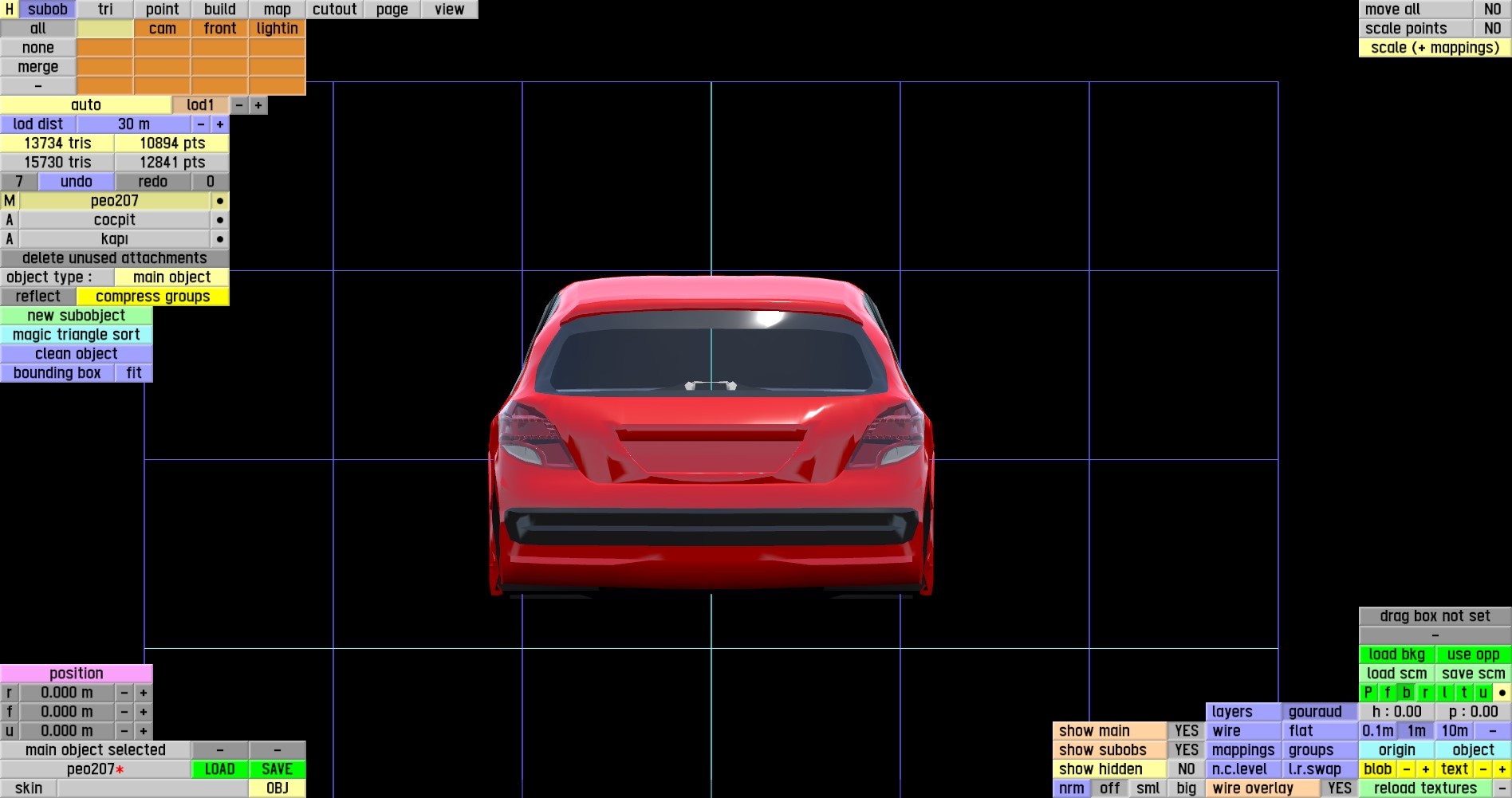Screen dimensions: 1512x798
Task: Switch to the green u under view button
Action: pos(1483,693)
